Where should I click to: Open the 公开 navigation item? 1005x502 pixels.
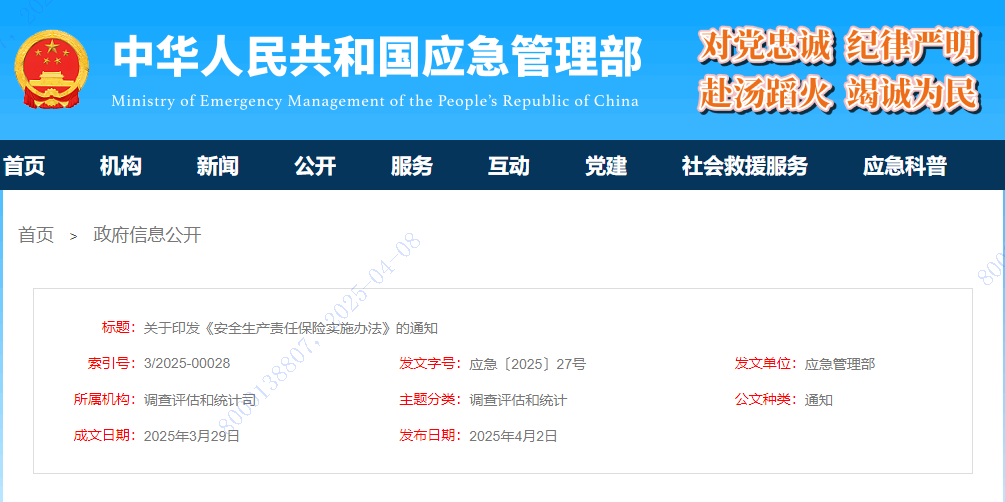pos(315,167)
